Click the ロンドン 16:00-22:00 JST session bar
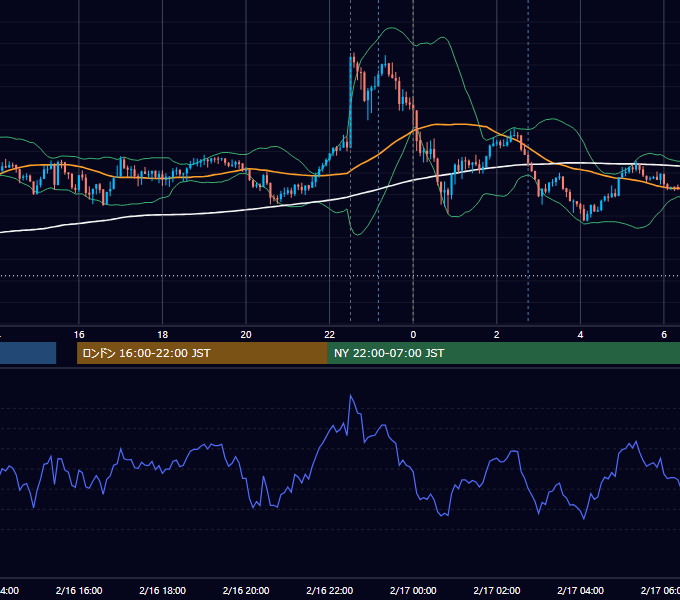 [202, 353]
